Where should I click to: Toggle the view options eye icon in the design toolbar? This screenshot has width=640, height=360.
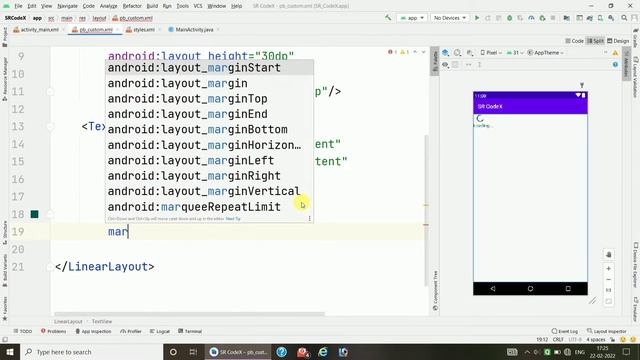point(445,64)
